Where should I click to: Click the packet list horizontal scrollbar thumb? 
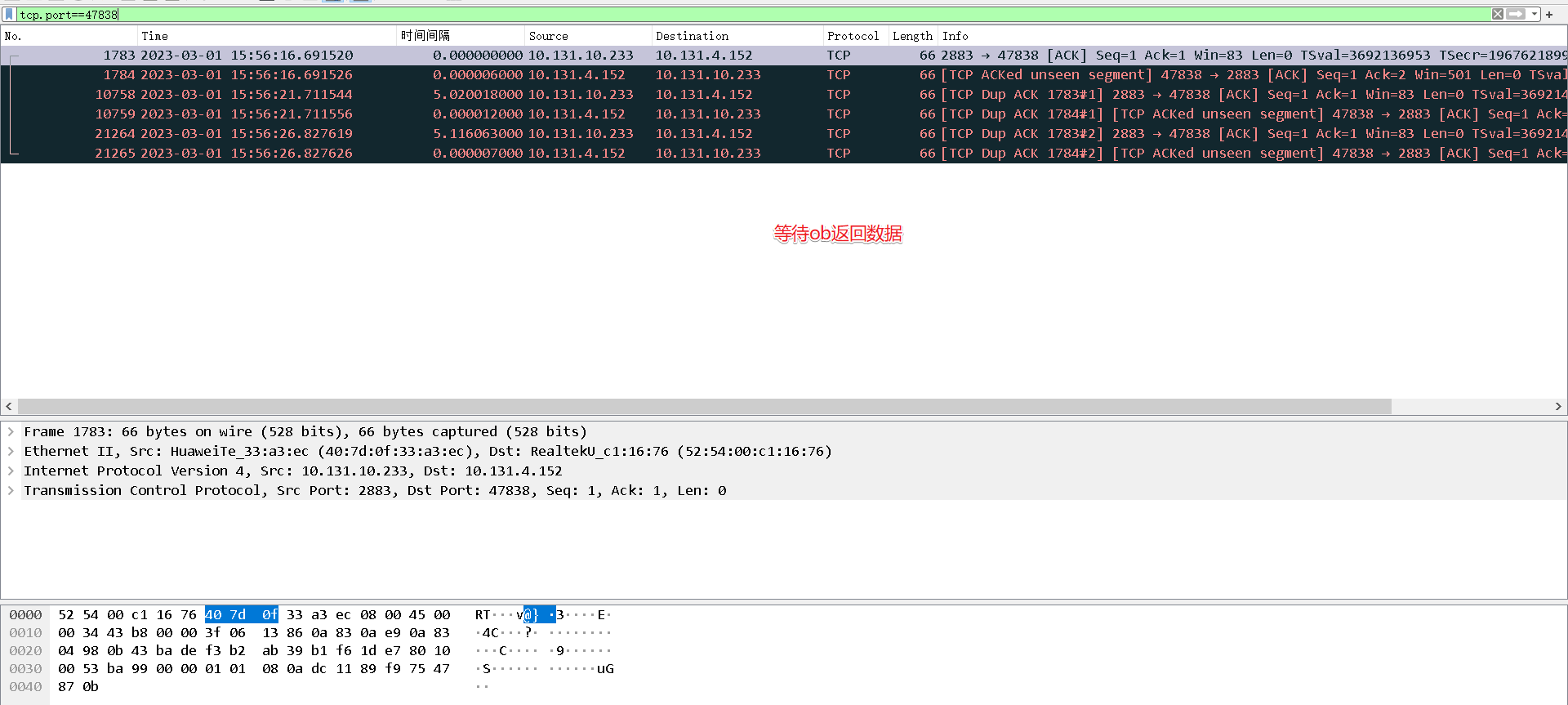coord(704,406)
